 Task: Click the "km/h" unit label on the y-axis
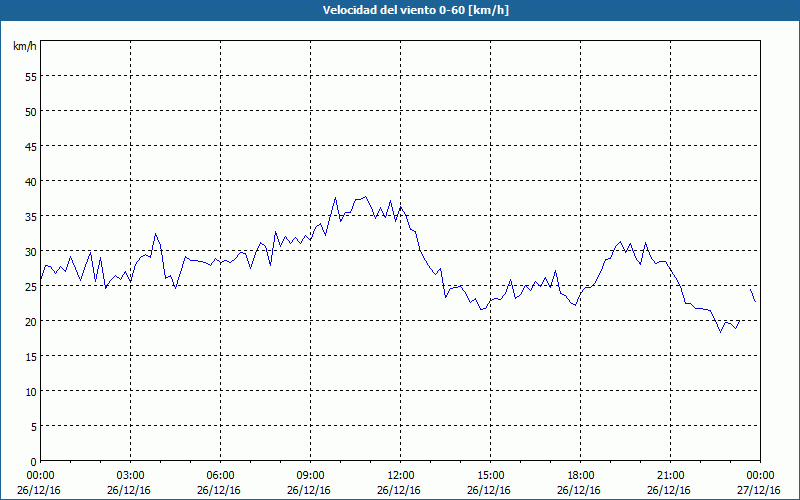coord(25,46)
